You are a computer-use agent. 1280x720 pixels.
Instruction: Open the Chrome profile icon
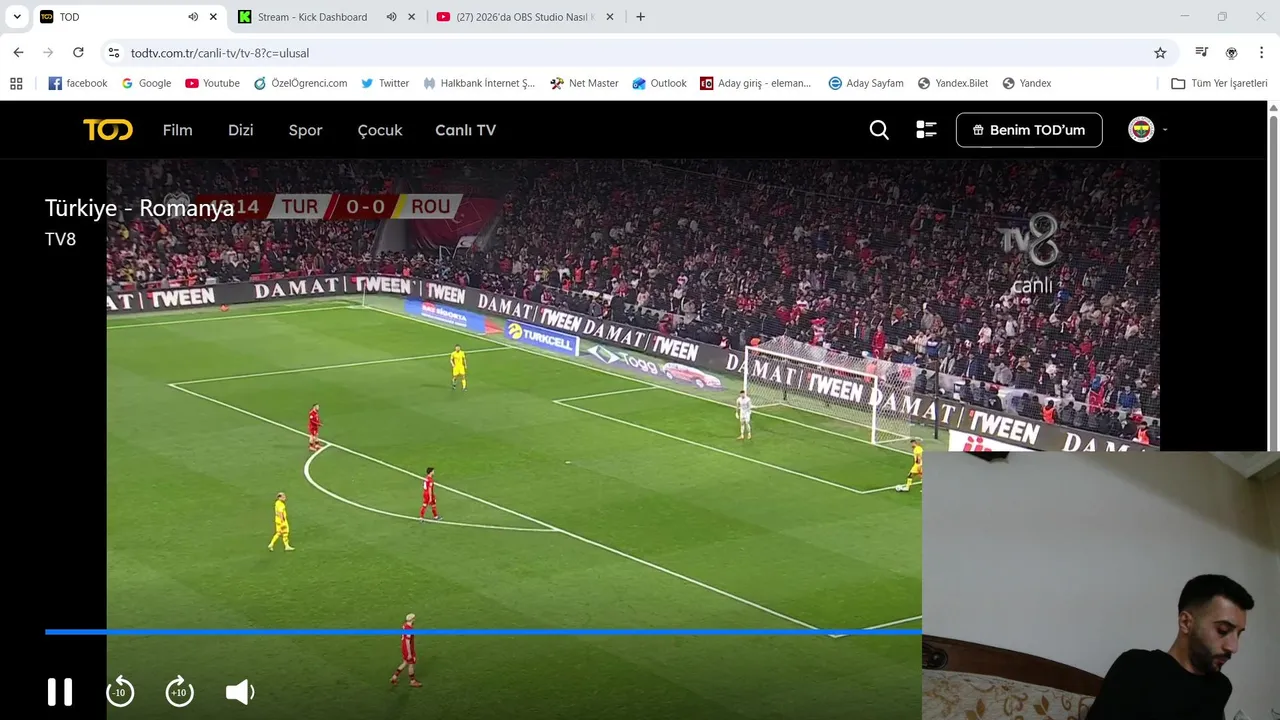[x=1231, y=53]
